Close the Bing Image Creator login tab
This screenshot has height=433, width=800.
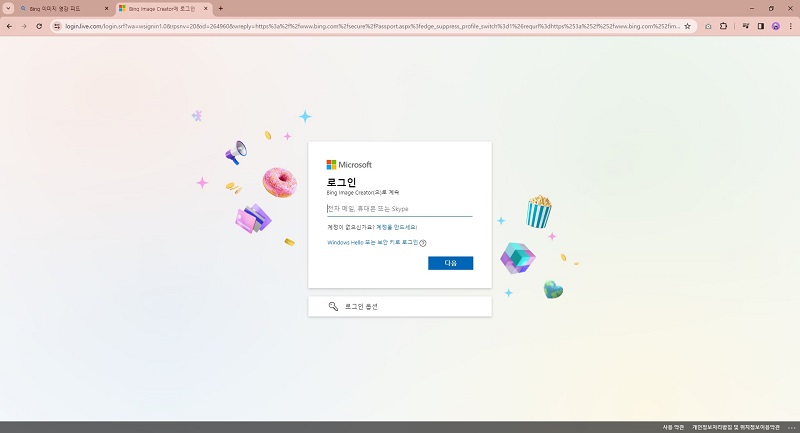(206, 9)
